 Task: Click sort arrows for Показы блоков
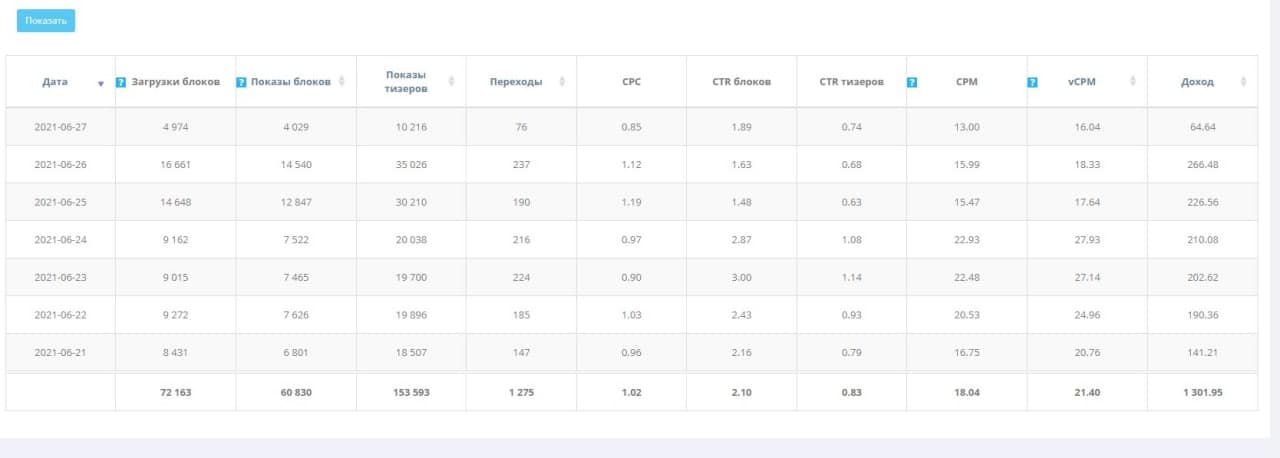pyautogui.click(x=343, y=82)
